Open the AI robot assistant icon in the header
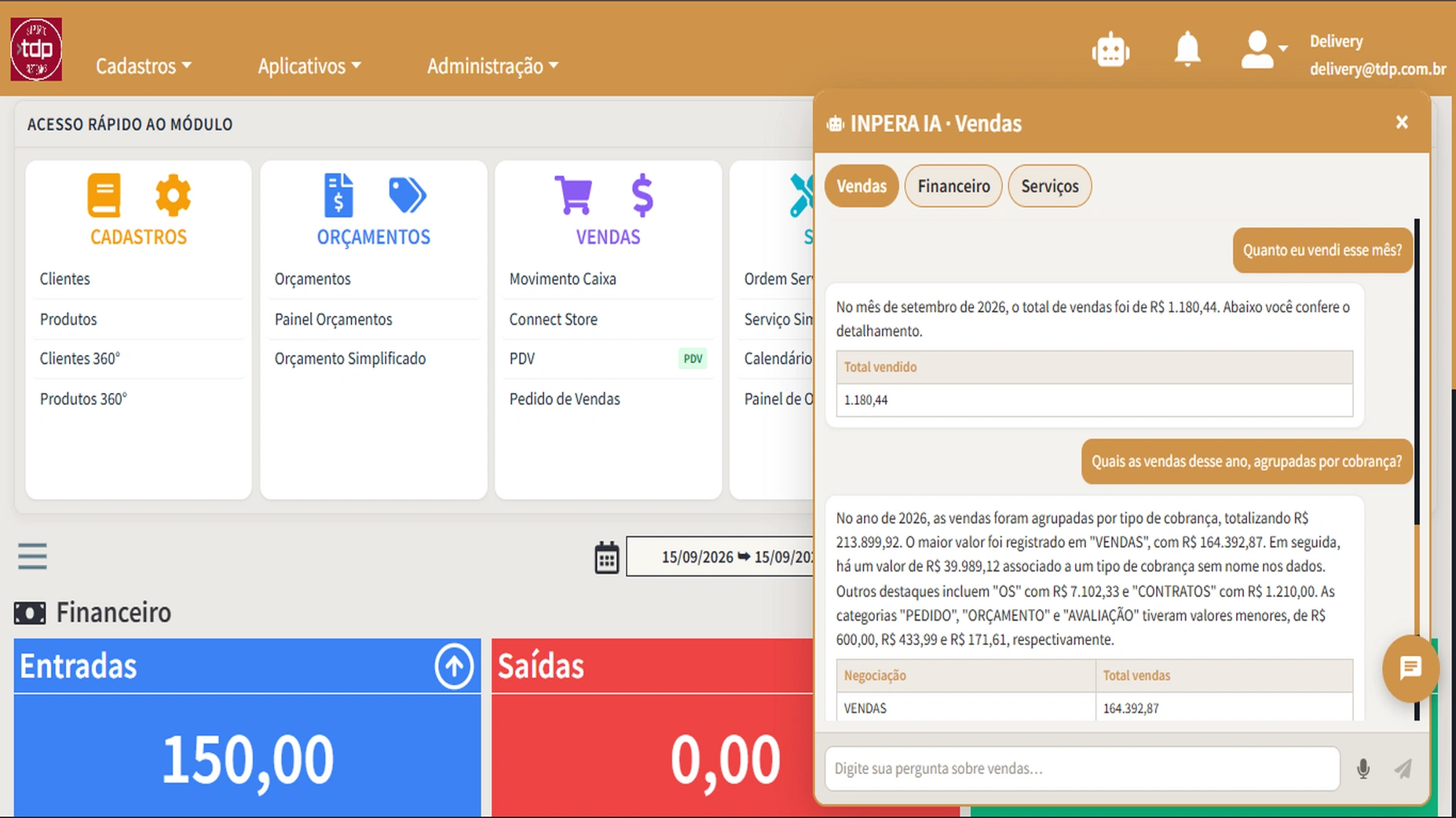Screen dimensions: 1456x818 1110,50
